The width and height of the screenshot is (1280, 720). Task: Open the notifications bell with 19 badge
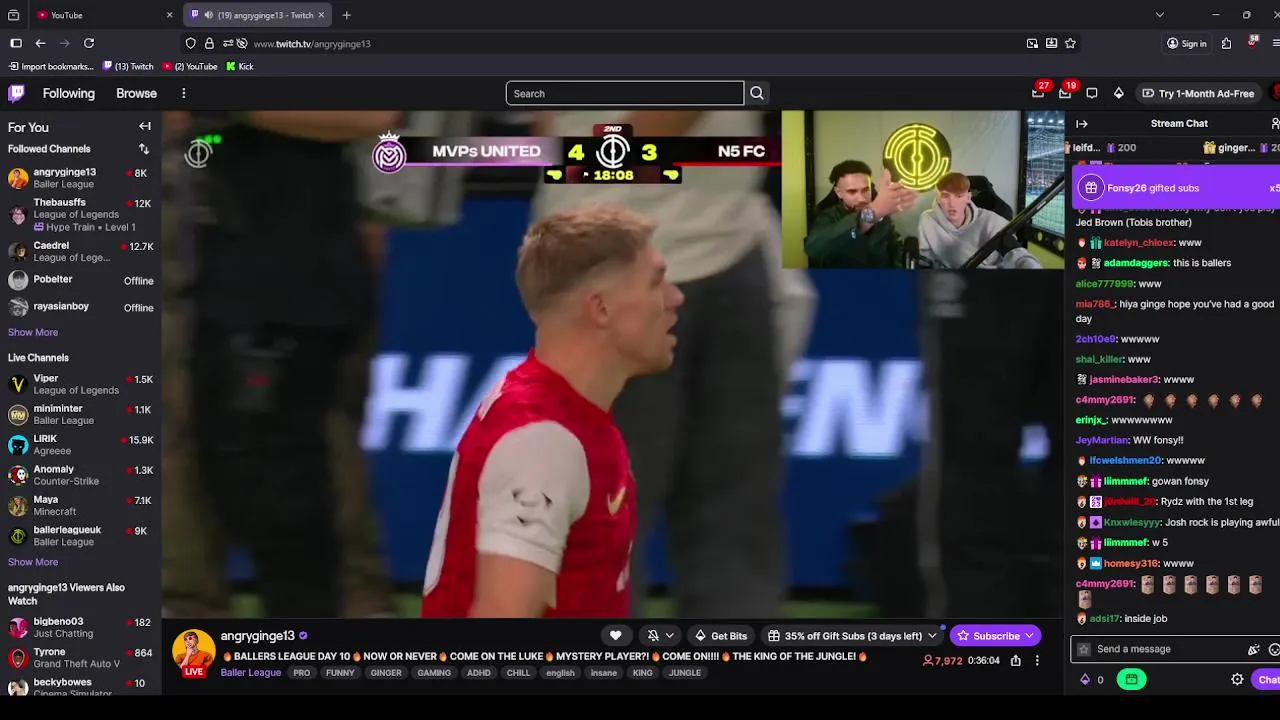point(1065,93)
